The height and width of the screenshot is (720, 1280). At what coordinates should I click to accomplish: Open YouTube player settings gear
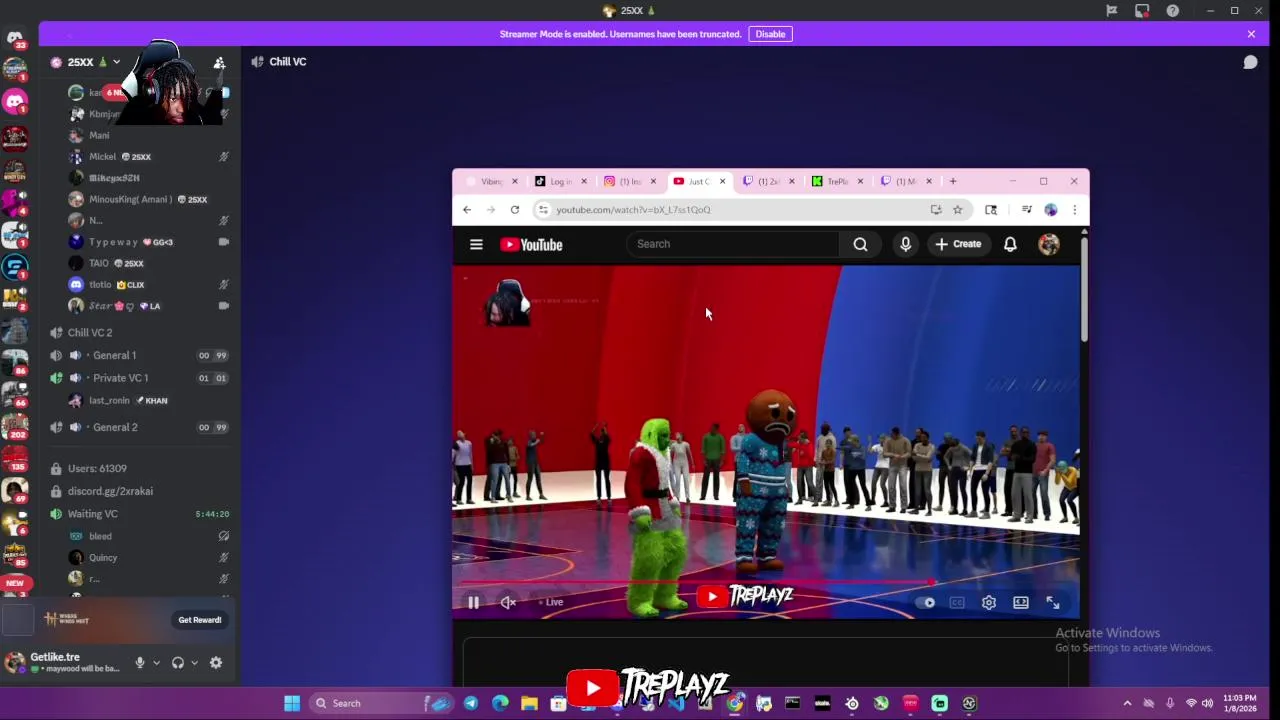(x=988, y=602)
